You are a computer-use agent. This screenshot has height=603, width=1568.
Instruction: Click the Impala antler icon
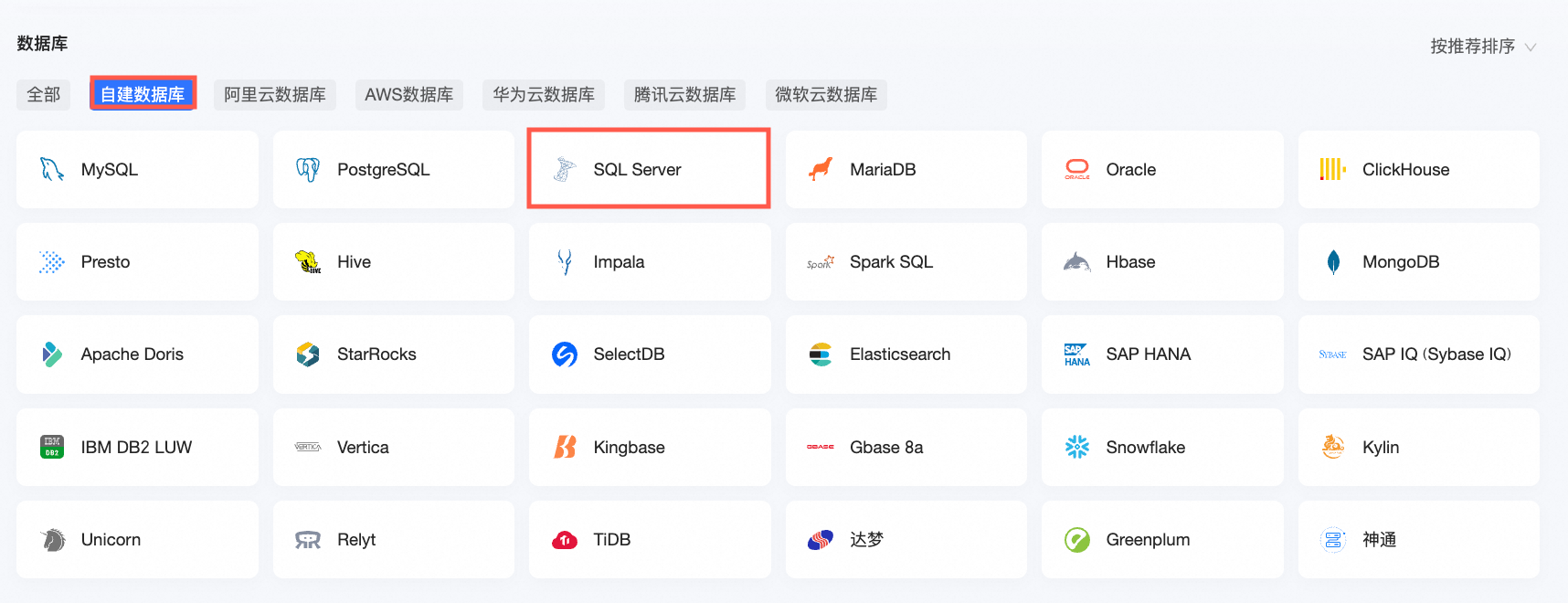tap(565, 262)
